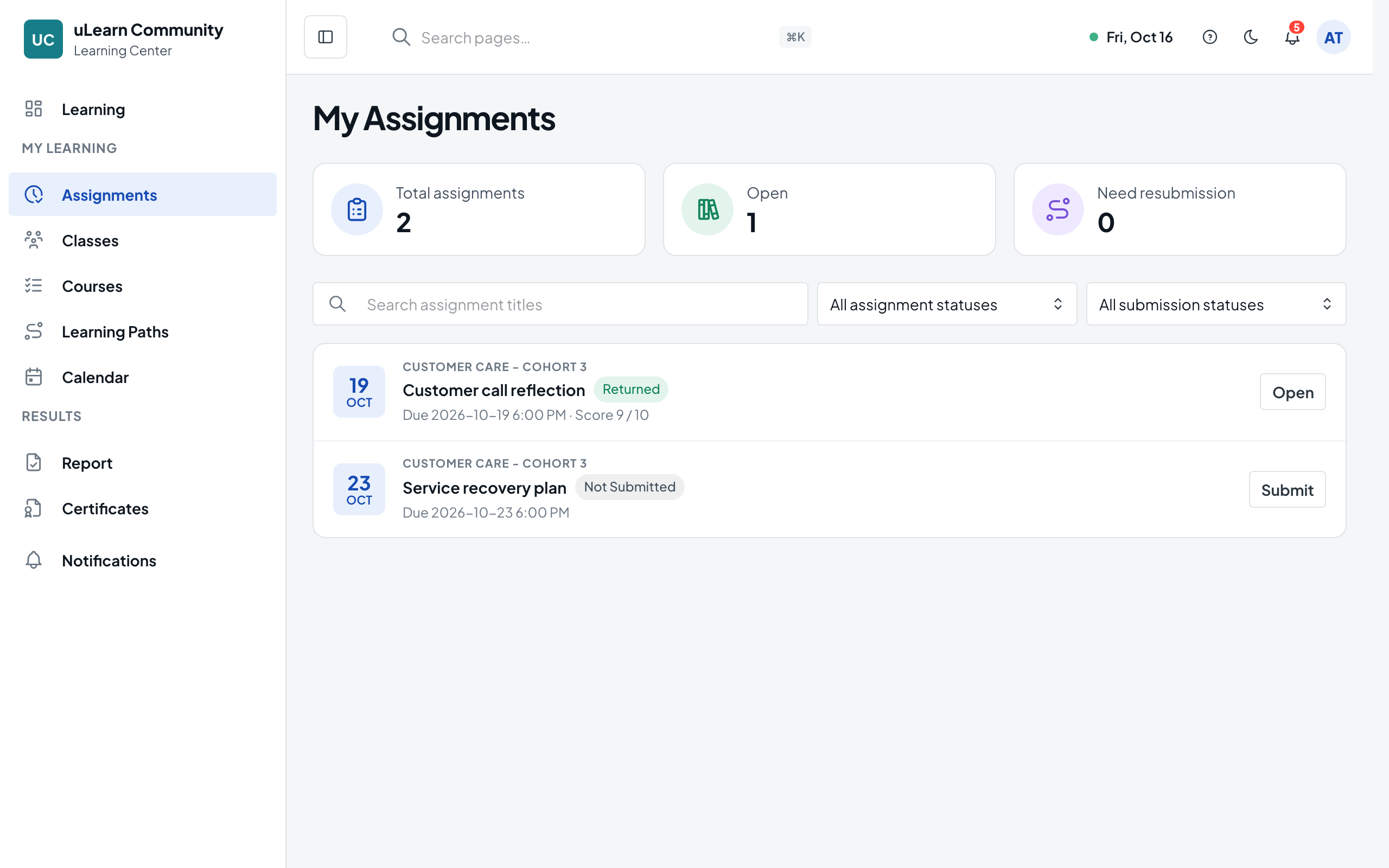Image resolution: width=1389 pixels, height=868 pixels.
Task: Click the 23 OCT date badge
Action: 359,489
